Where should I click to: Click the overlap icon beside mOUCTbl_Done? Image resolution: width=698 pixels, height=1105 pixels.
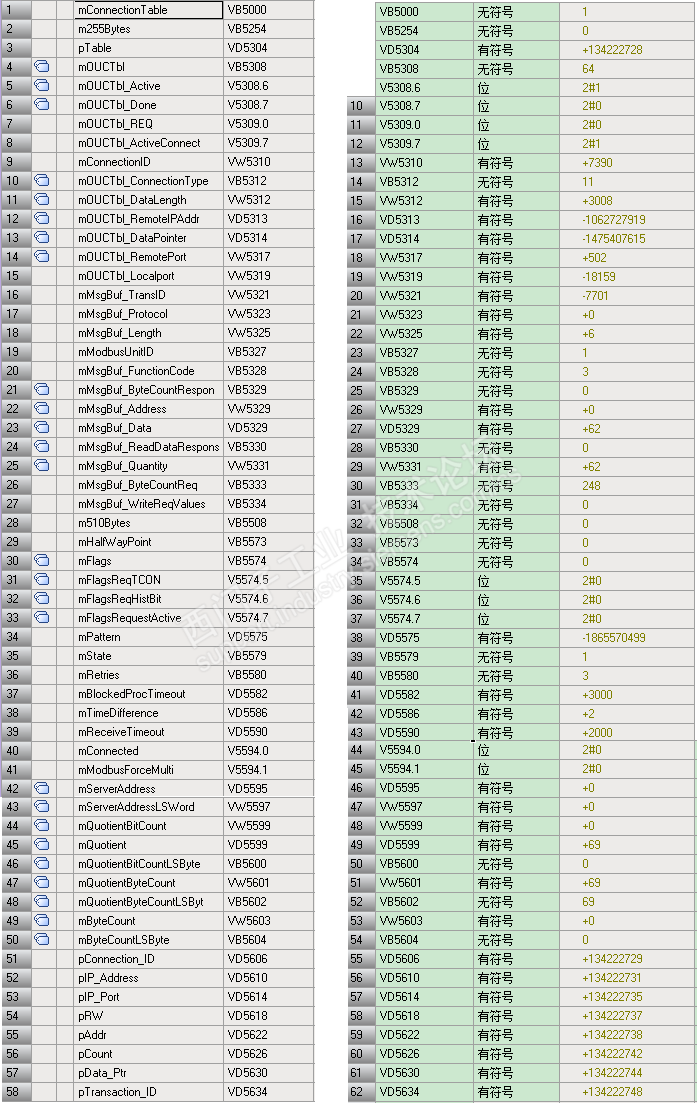tap(42, 105)
